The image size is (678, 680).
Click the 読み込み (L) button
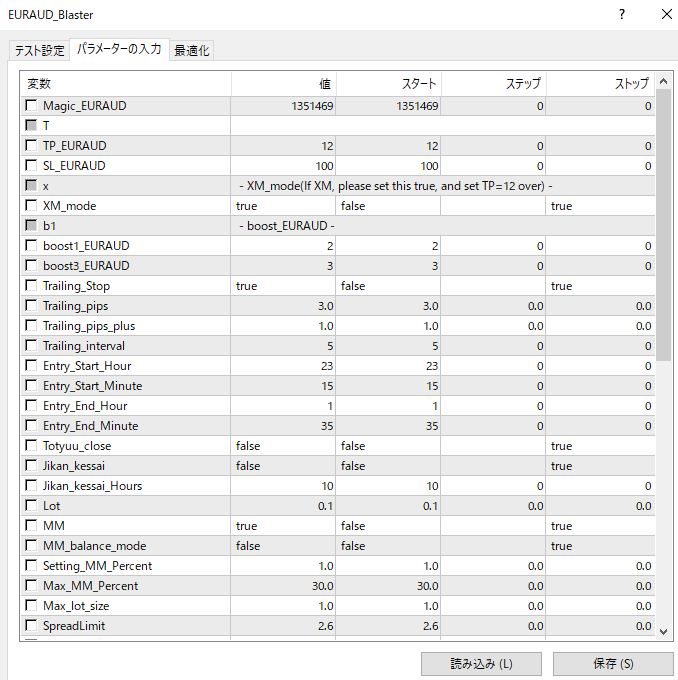[x=481, y=664]
